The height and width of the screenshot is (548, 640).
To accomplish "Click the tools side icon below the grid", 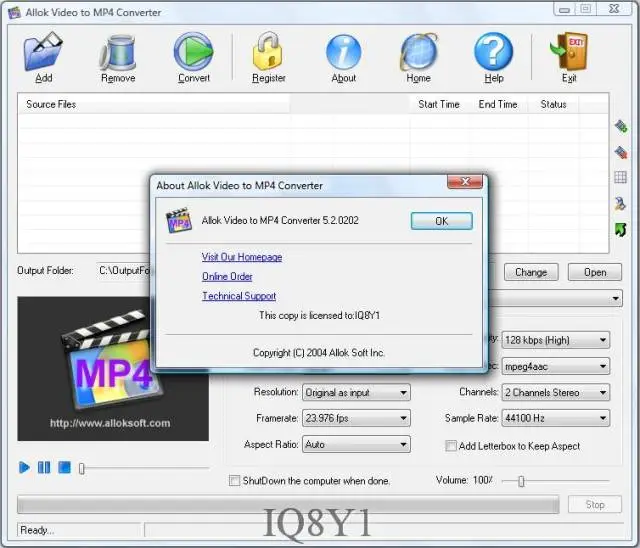I will (x=620, y=203).
